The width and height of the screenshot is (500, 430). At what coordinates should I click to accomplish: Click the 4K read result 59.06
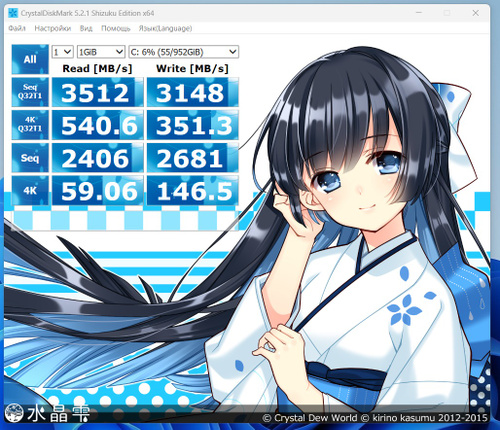click(x=98, y=191)
